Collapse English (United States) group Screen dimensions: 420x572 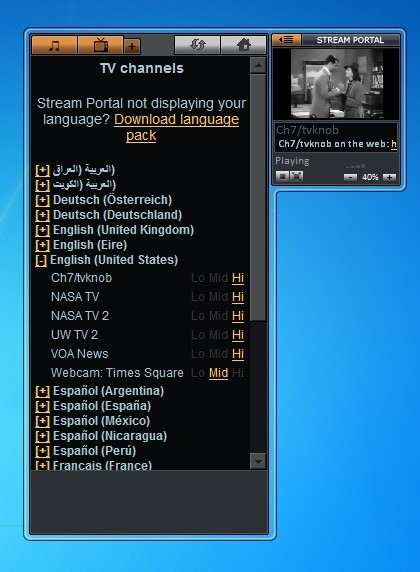pos(41,260)
